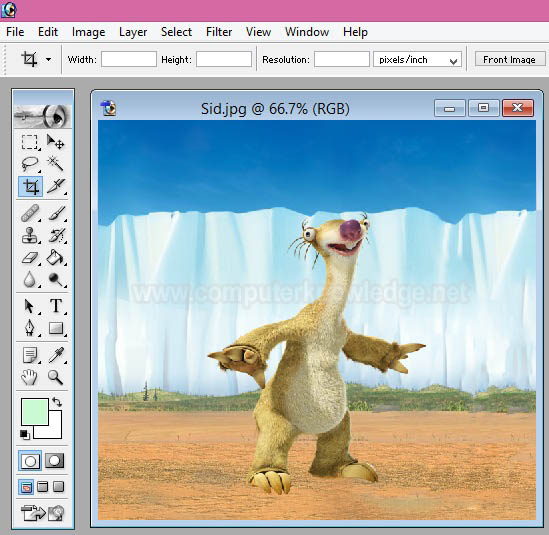This screenshot has width=549, height=535.
Task: Select the Slice tool
Action: point(56,187)
